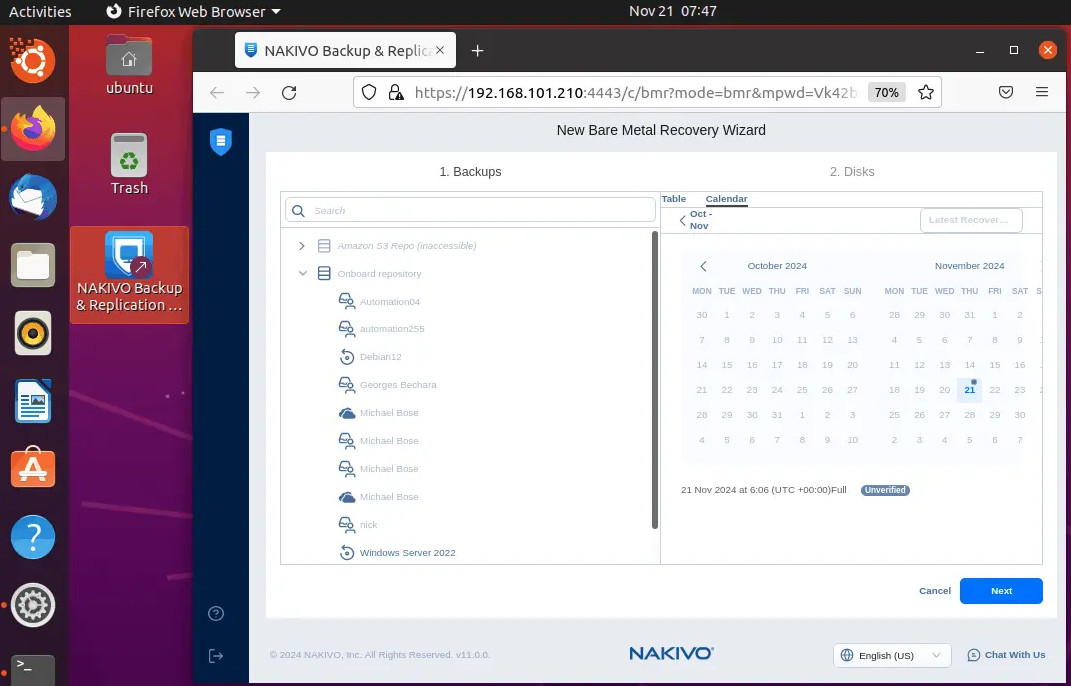Go to previous month in calendar
The height and width of the screenshot is (686, 1071).
tap(703, 266)
